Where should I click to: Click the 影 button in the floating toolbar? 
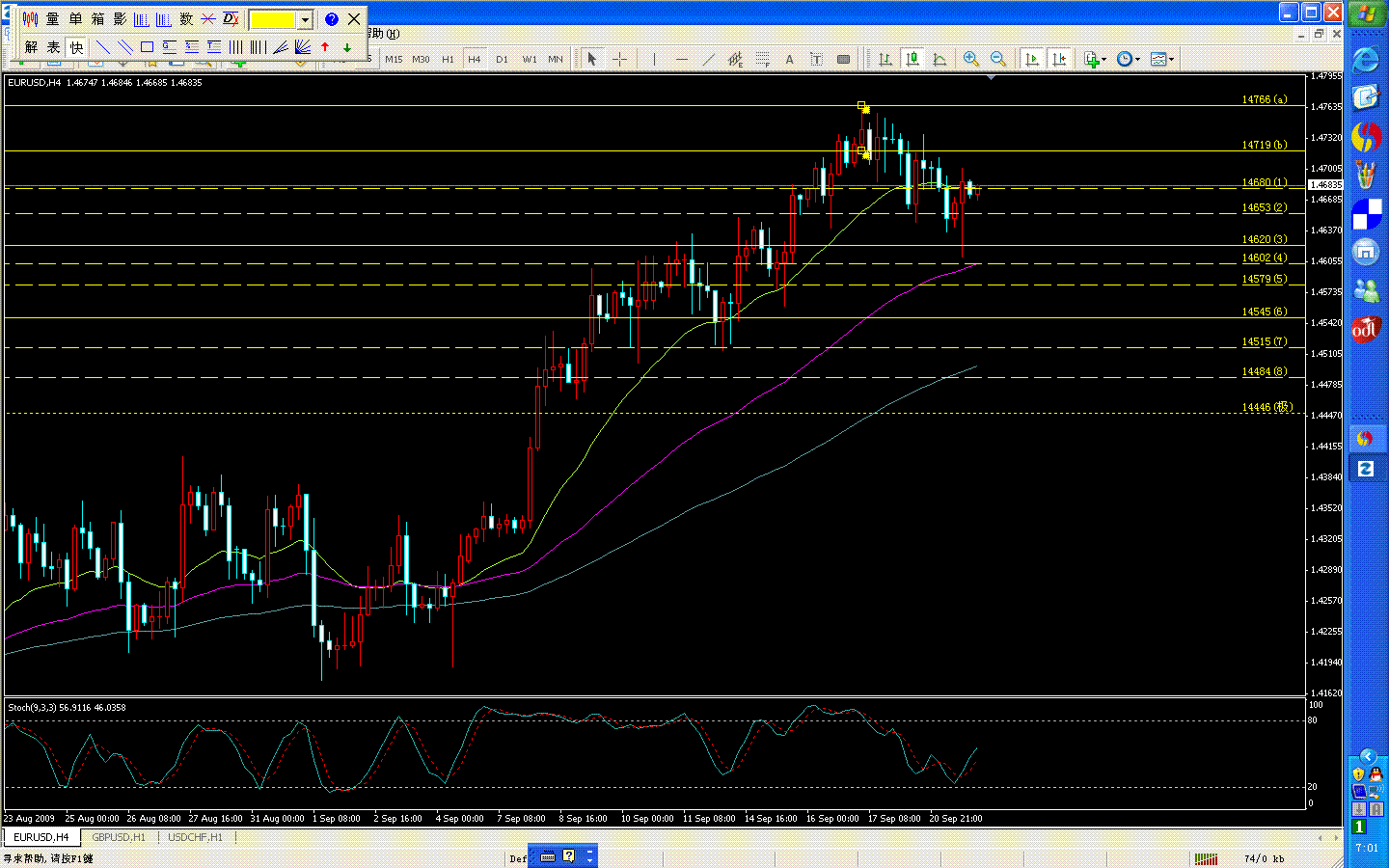tap(120, 19)
